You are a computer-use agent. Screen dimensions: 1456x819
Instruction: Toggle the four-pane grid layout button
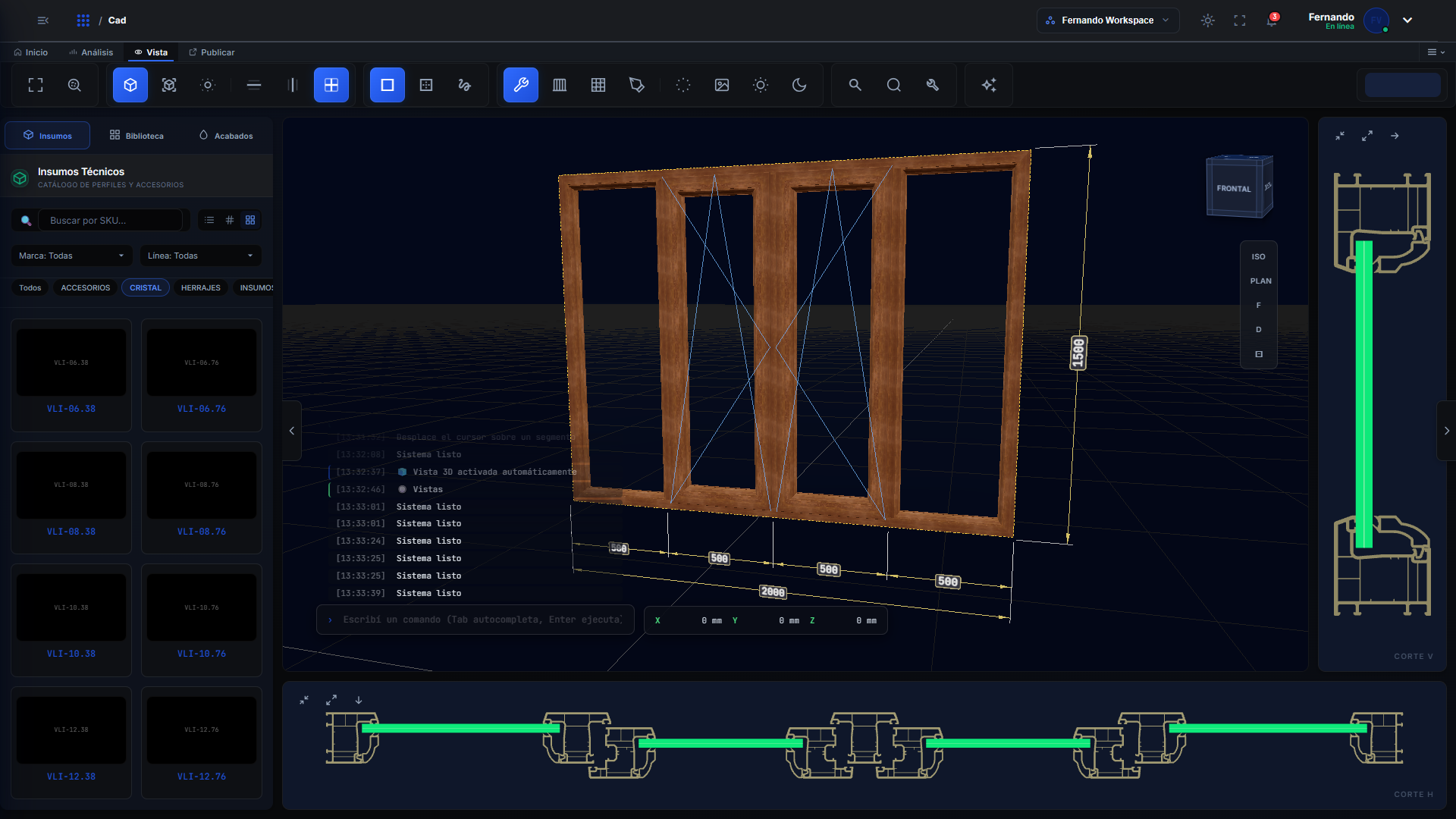click(x=331, y=85)
